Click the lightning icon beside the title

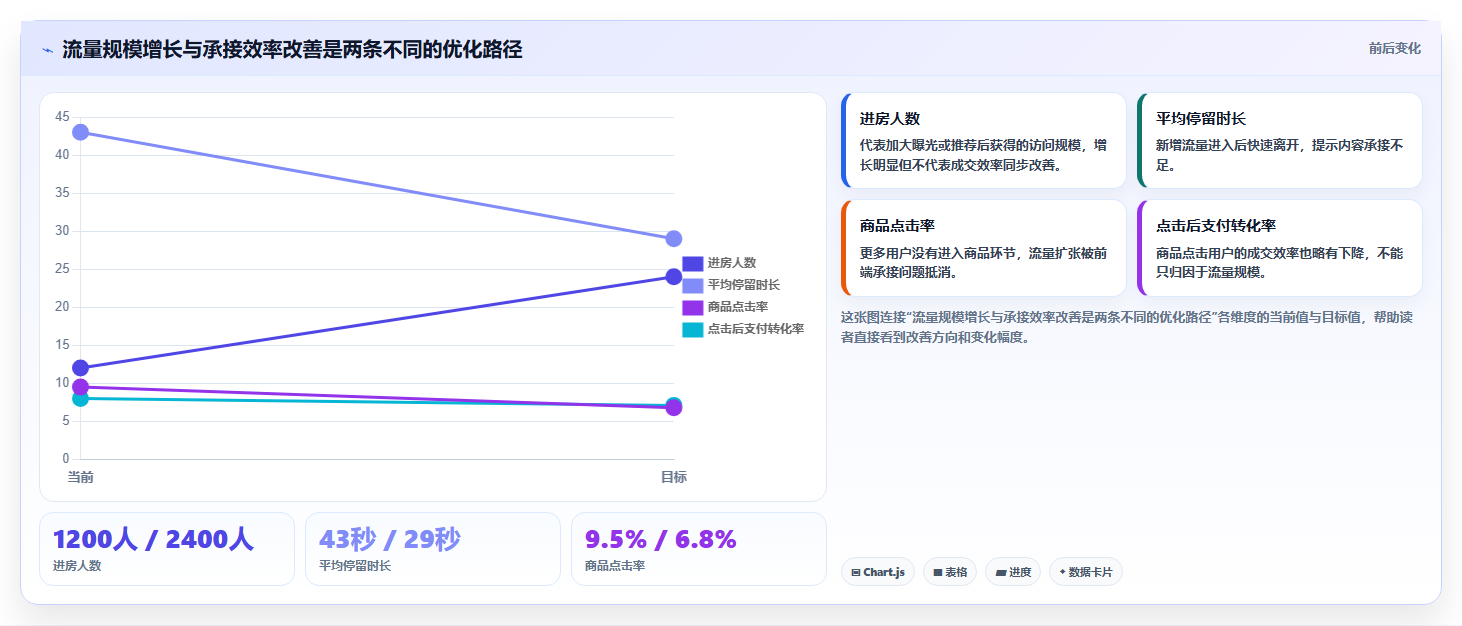click(x=47, y=50)
